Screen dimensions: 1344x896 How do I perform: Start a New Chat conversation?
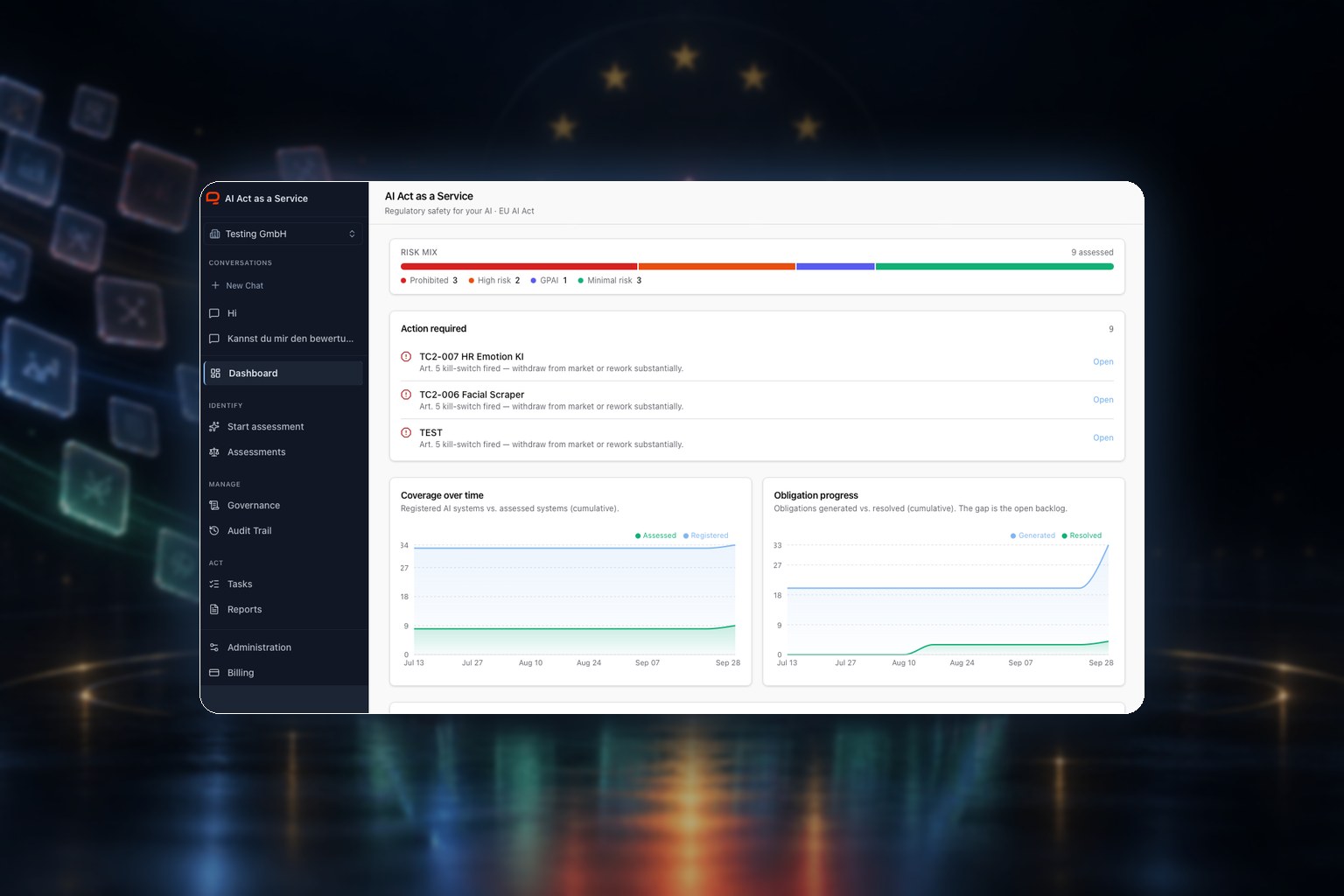point(283,285)
